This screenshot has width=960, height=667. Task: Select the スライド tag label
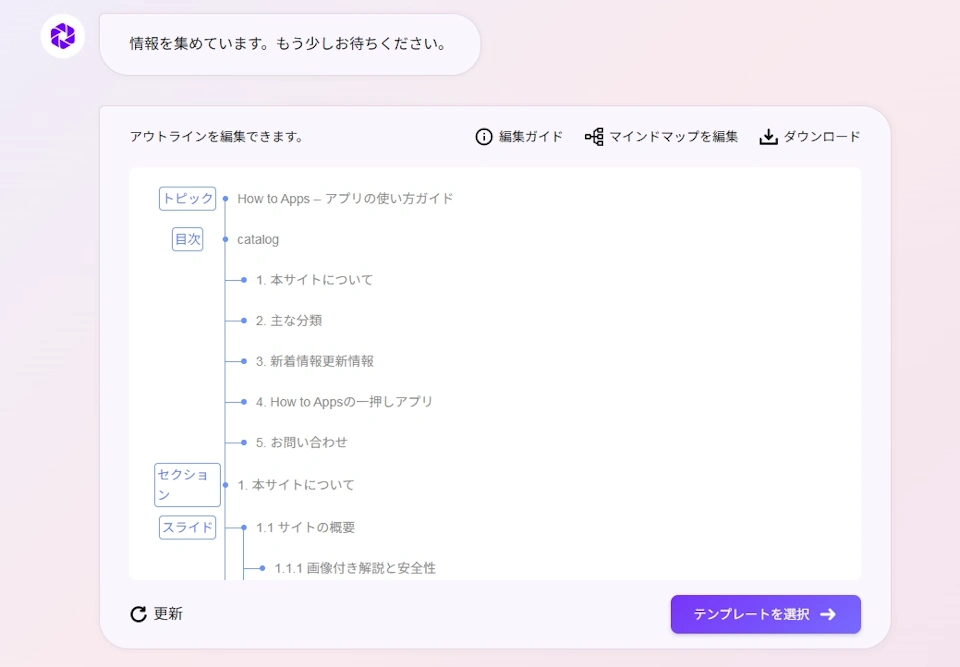coord(187,527)
